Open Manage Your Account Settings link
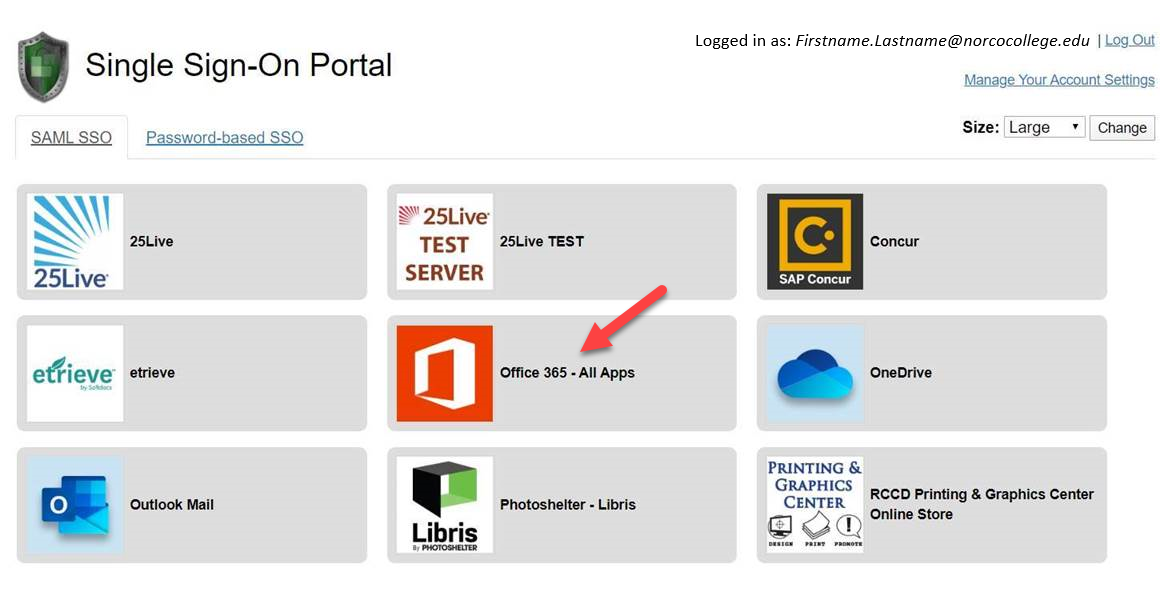This screenshot has width=1160, height=600. [x=1059, y=80]
